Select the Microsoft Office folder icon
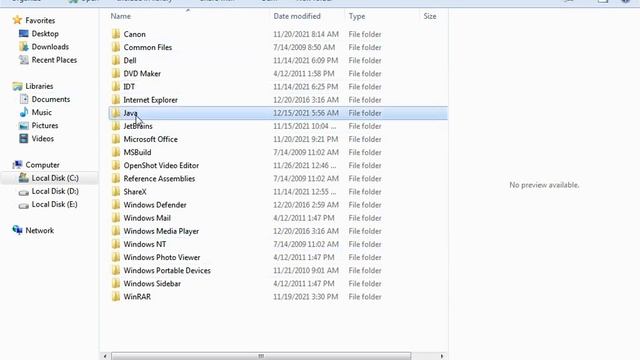 (116, 139)
